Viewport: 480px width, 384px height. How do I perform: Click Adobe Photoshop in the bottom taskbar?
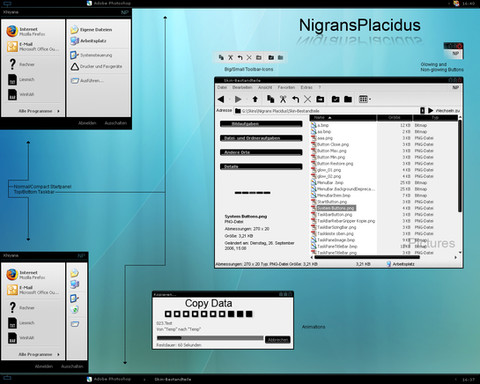(x=109, y=379)
